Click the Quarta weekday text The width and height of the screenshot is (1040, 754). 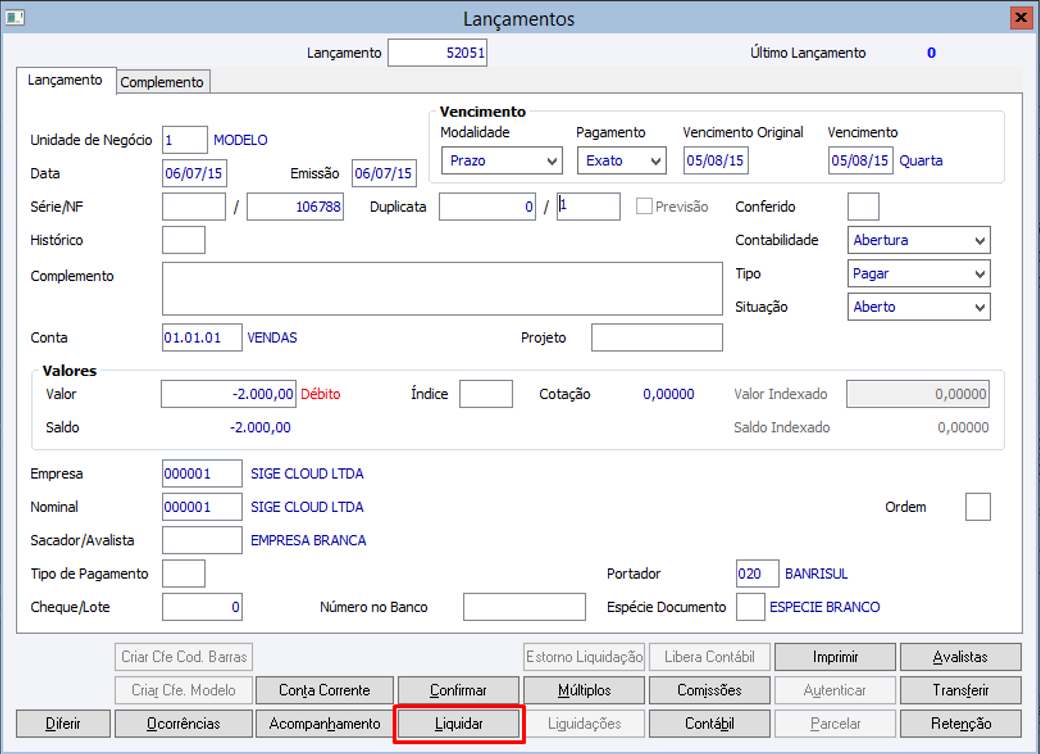pyautogui.click(x=921, y=160)
